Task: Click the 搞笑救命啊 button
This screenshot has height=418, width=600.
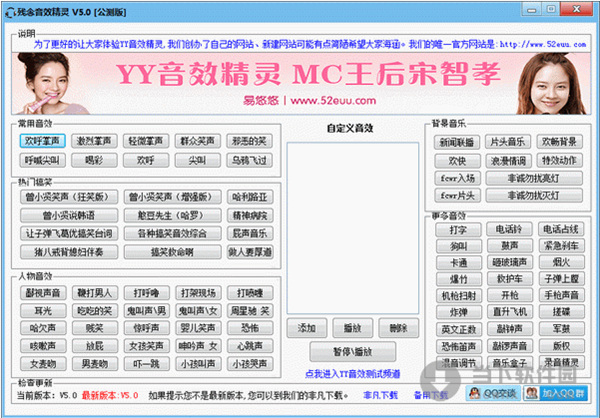Action: [x=173, y=252]
